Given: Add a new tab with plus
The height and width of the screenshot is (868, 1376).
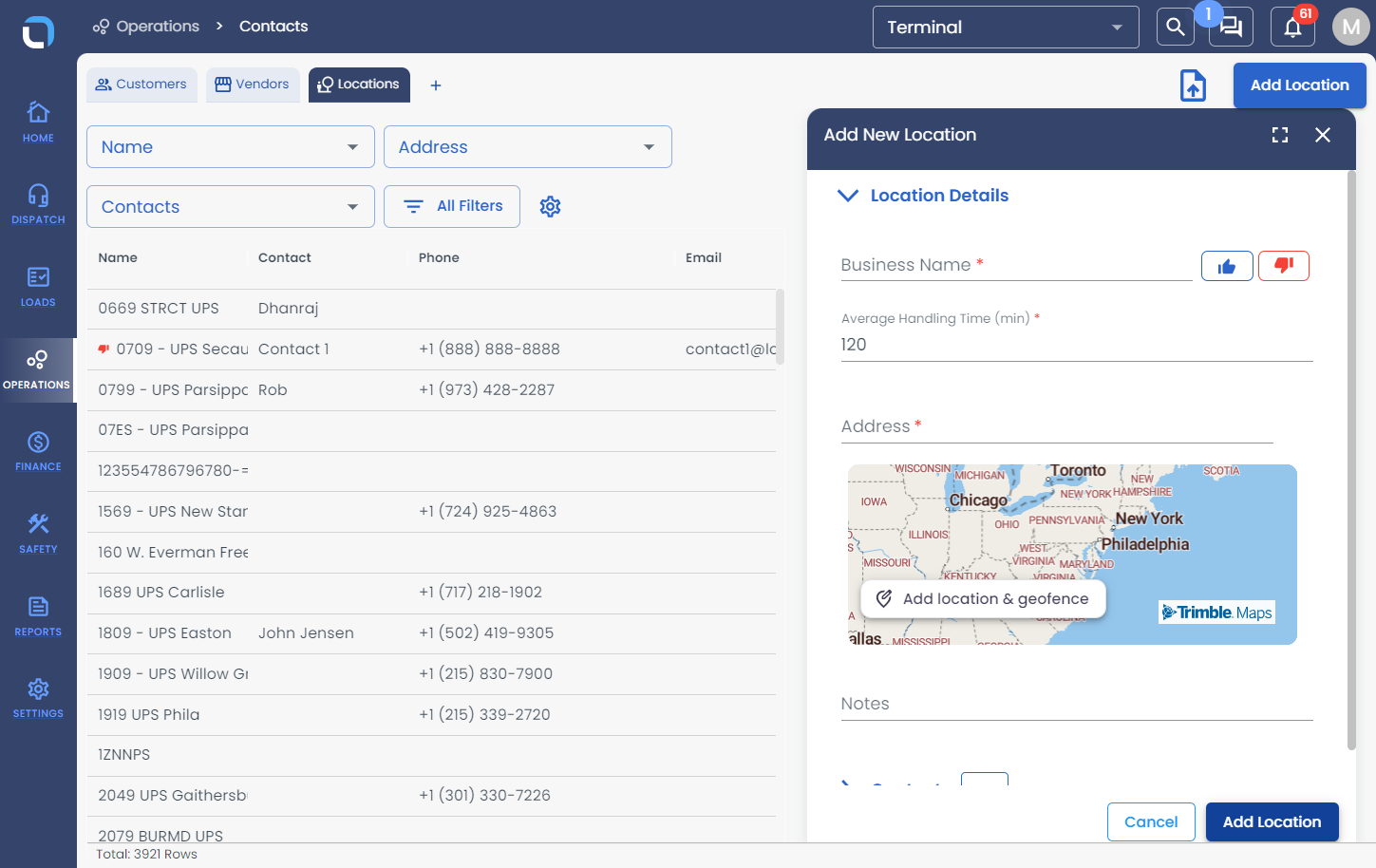Looking at the screenshot, I should pos(436,85).
